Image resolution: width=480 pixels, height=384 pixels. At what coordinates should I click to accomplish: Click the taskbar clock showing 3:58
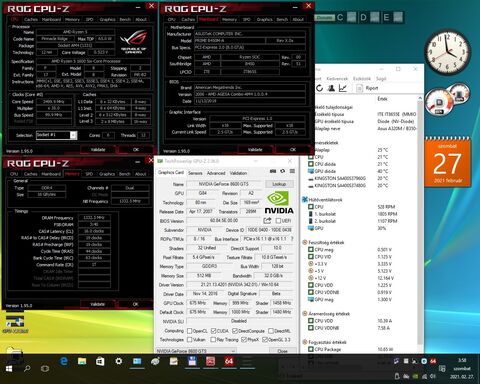point(462,360)
